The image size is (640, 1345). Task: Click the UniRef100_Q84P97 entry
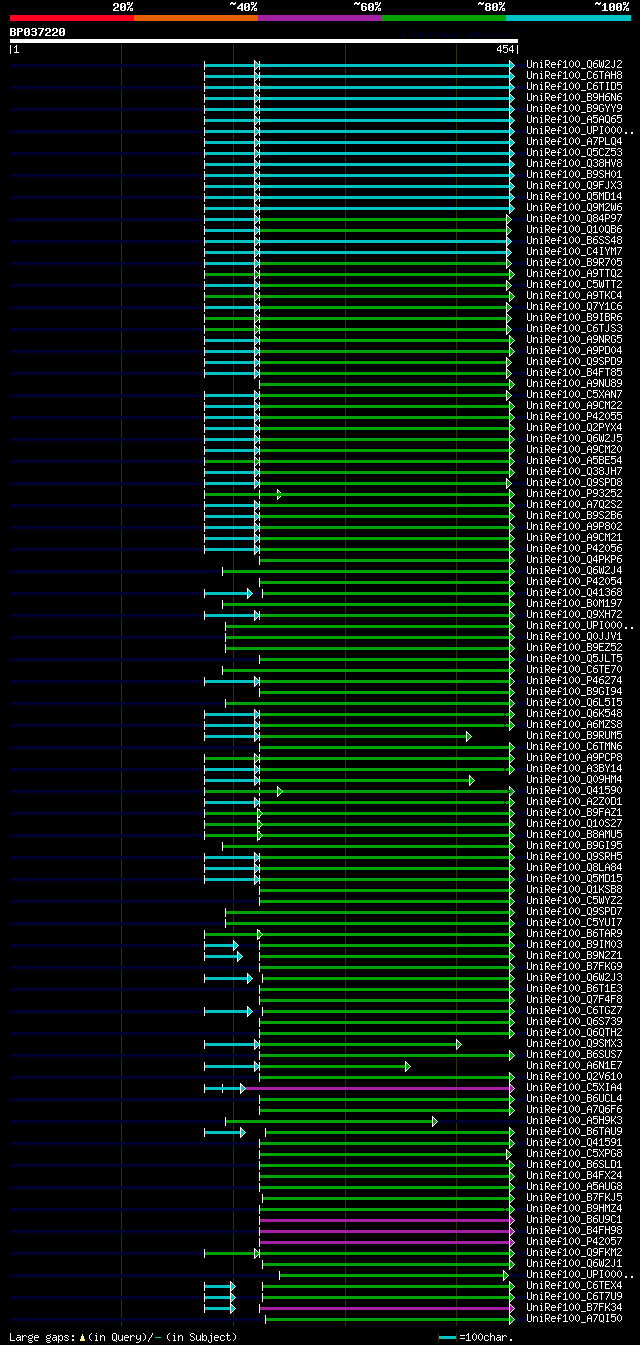[x=574, y=218]
